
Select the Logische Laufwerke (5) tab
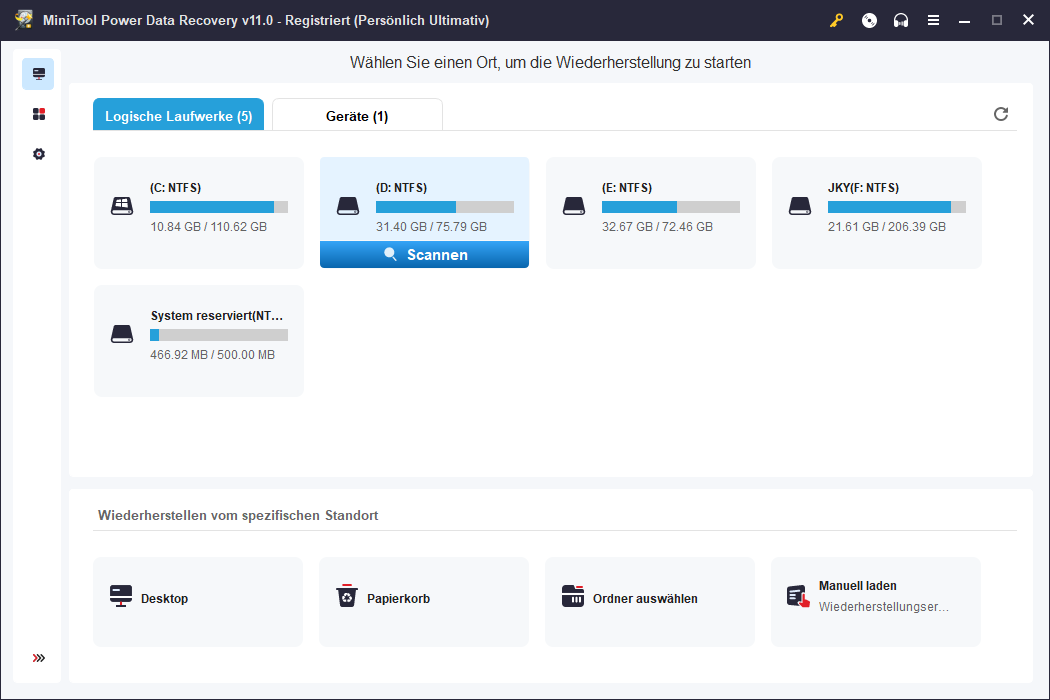pyautogui.click(x=178, y=116)
